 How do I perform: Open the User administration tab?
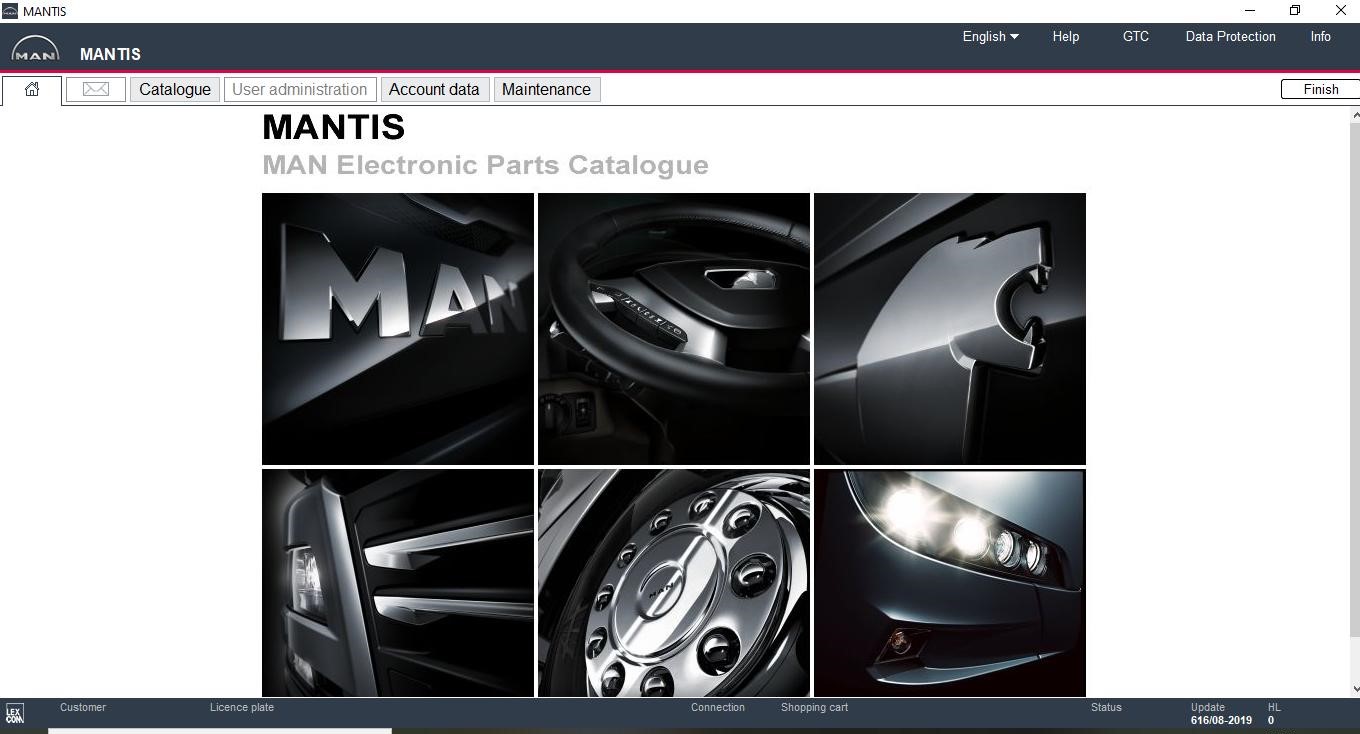coord(300,89)
